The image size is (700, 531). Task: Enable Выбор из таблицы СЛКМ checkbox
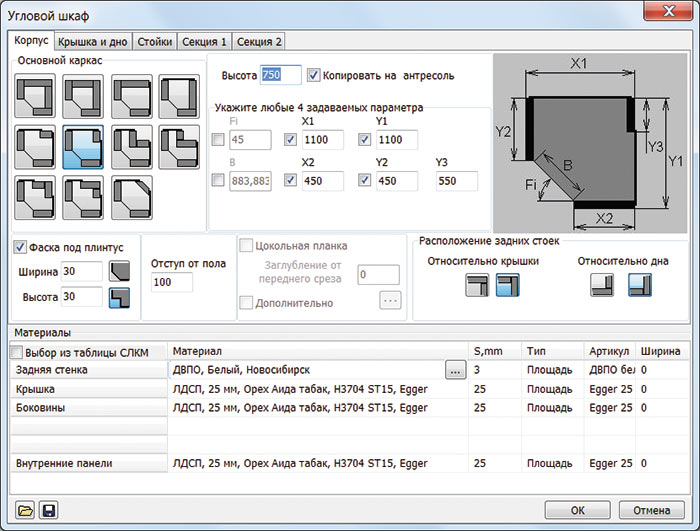tap(16, 352)
